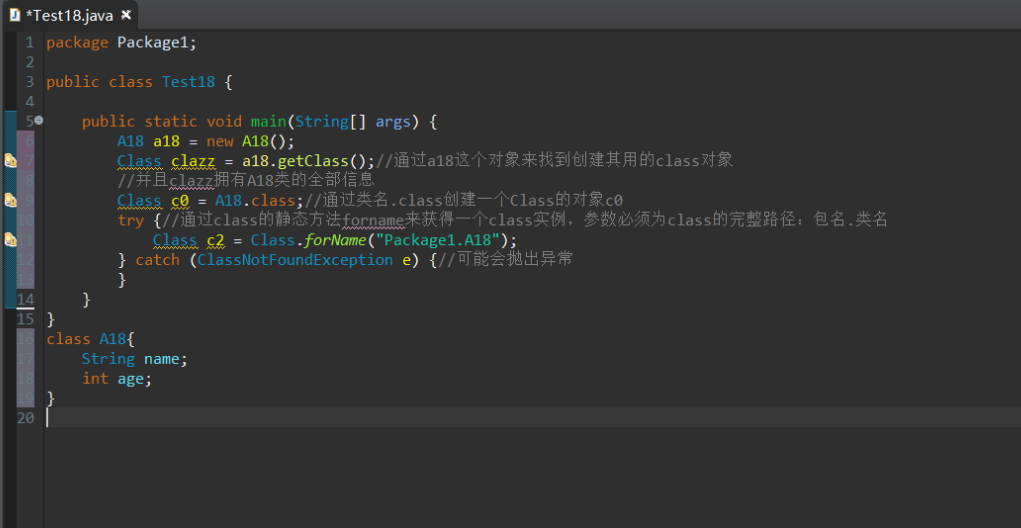The width and height of the screenshot is (1021, 528).
Task: Click line number 20 in the gutter
Action: [26, 418]
